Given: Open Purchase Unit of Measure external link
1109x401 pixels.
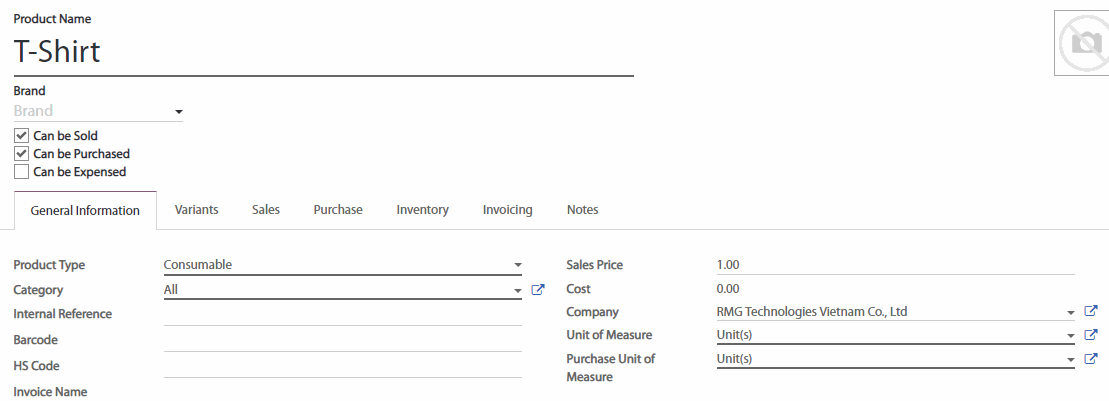Looking at the screenshot, I should pos(1091,359).
